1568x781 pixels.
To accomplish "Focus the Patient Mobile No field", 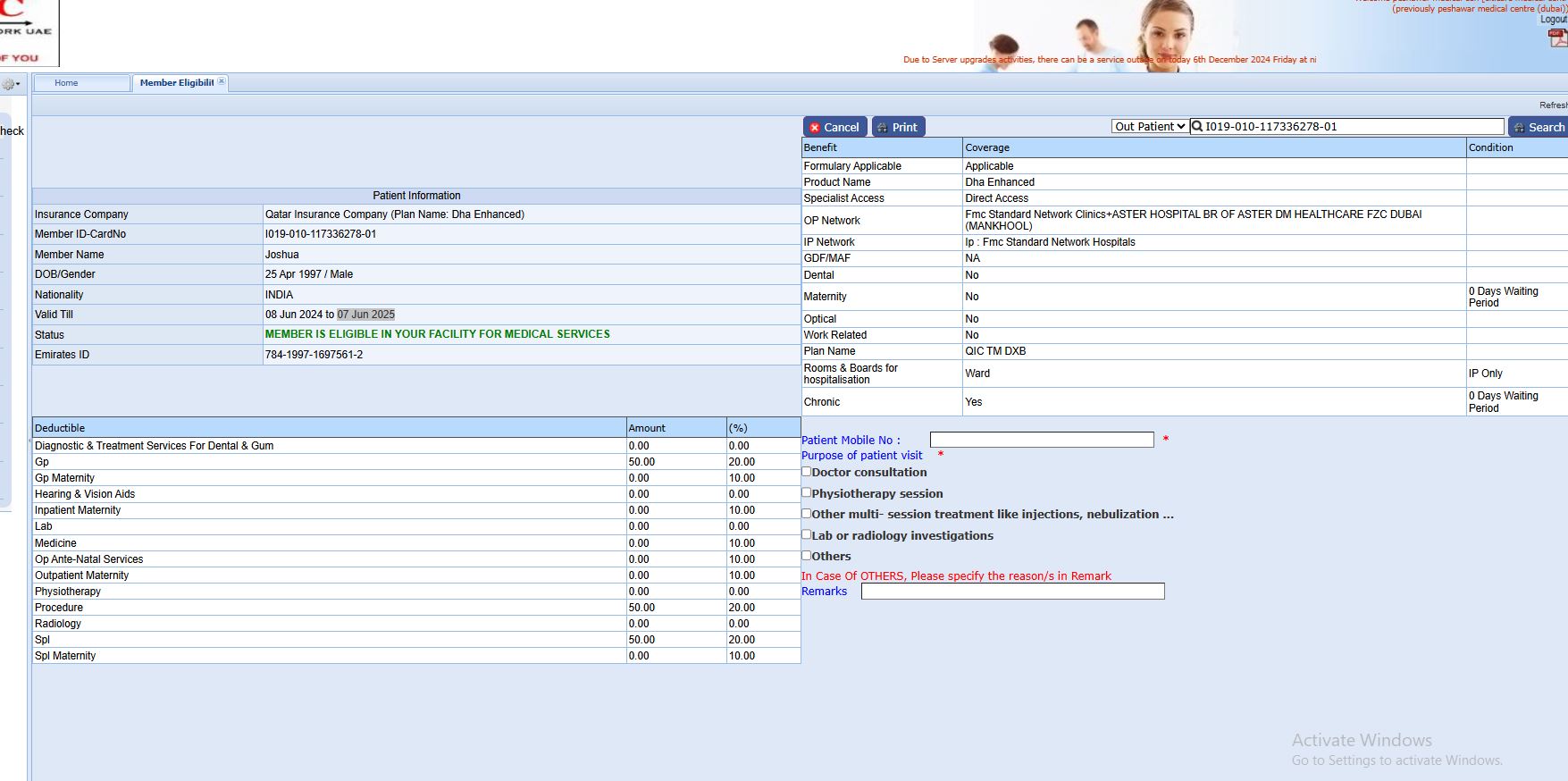I will [x=1041, y=440].
